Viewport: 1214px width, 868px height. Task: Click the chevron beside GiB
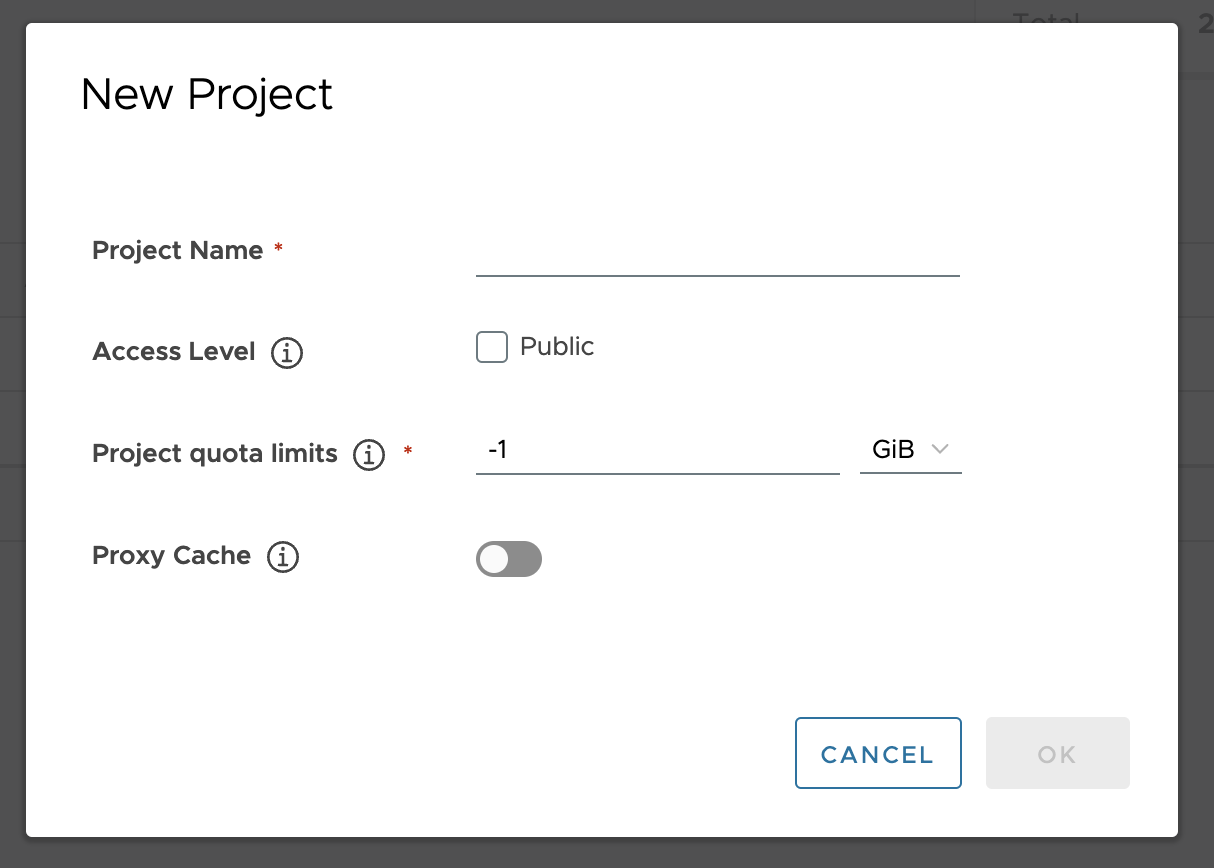coord(939,449)
